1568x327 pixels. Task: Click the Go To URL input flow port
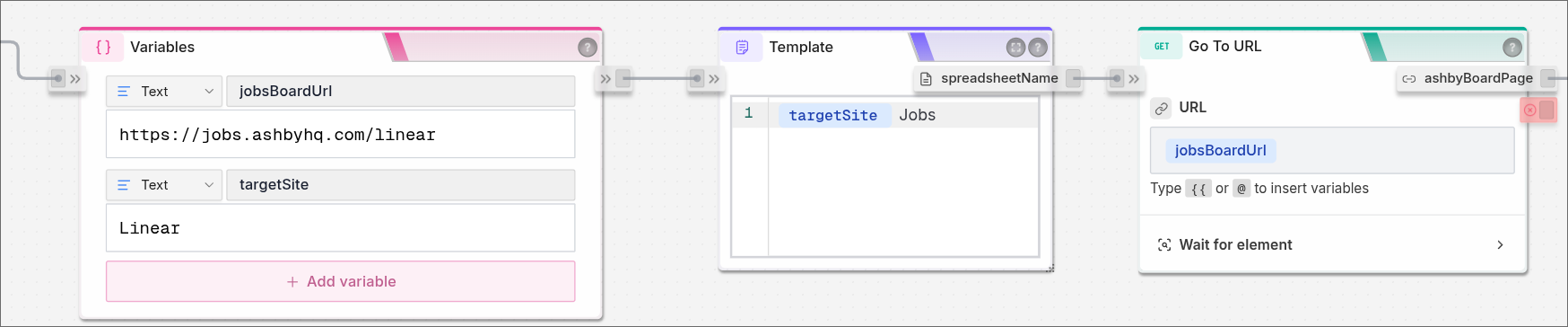[x=1125, y=79]
